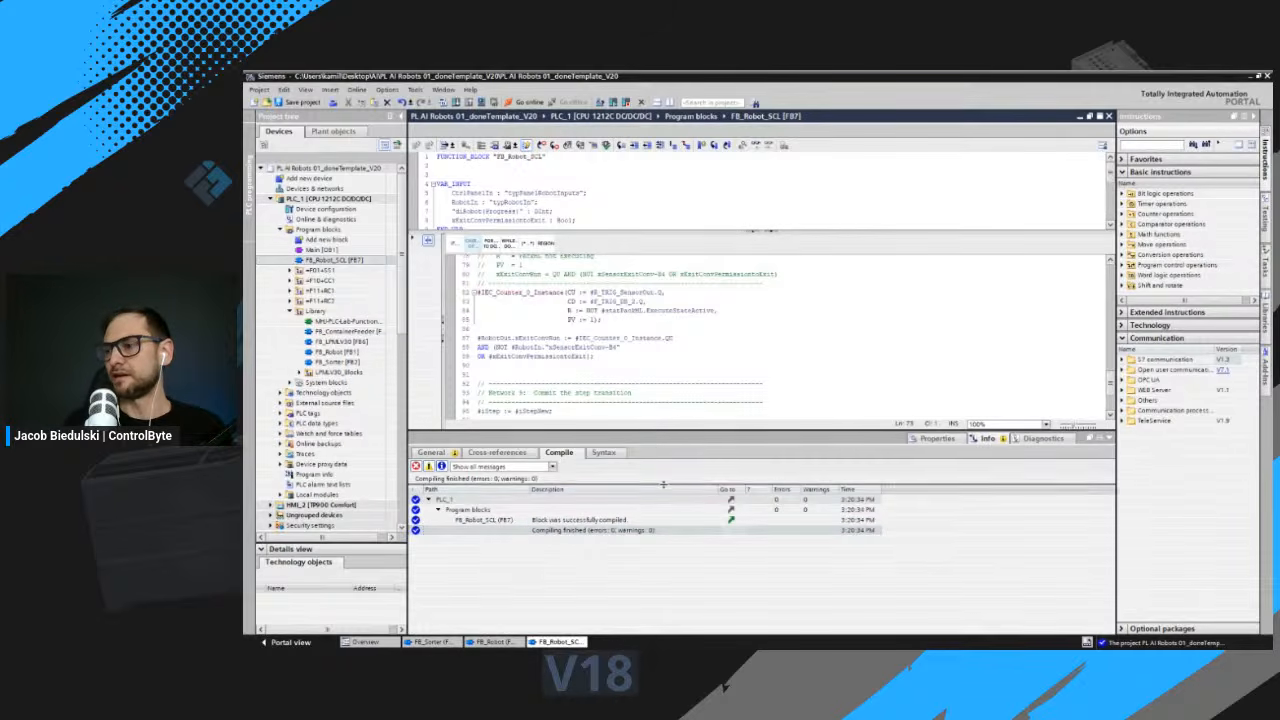The width and height of the screenshot is (1280, 720).
Task: Open the Options menu
Action: click(x=387, y=90)
